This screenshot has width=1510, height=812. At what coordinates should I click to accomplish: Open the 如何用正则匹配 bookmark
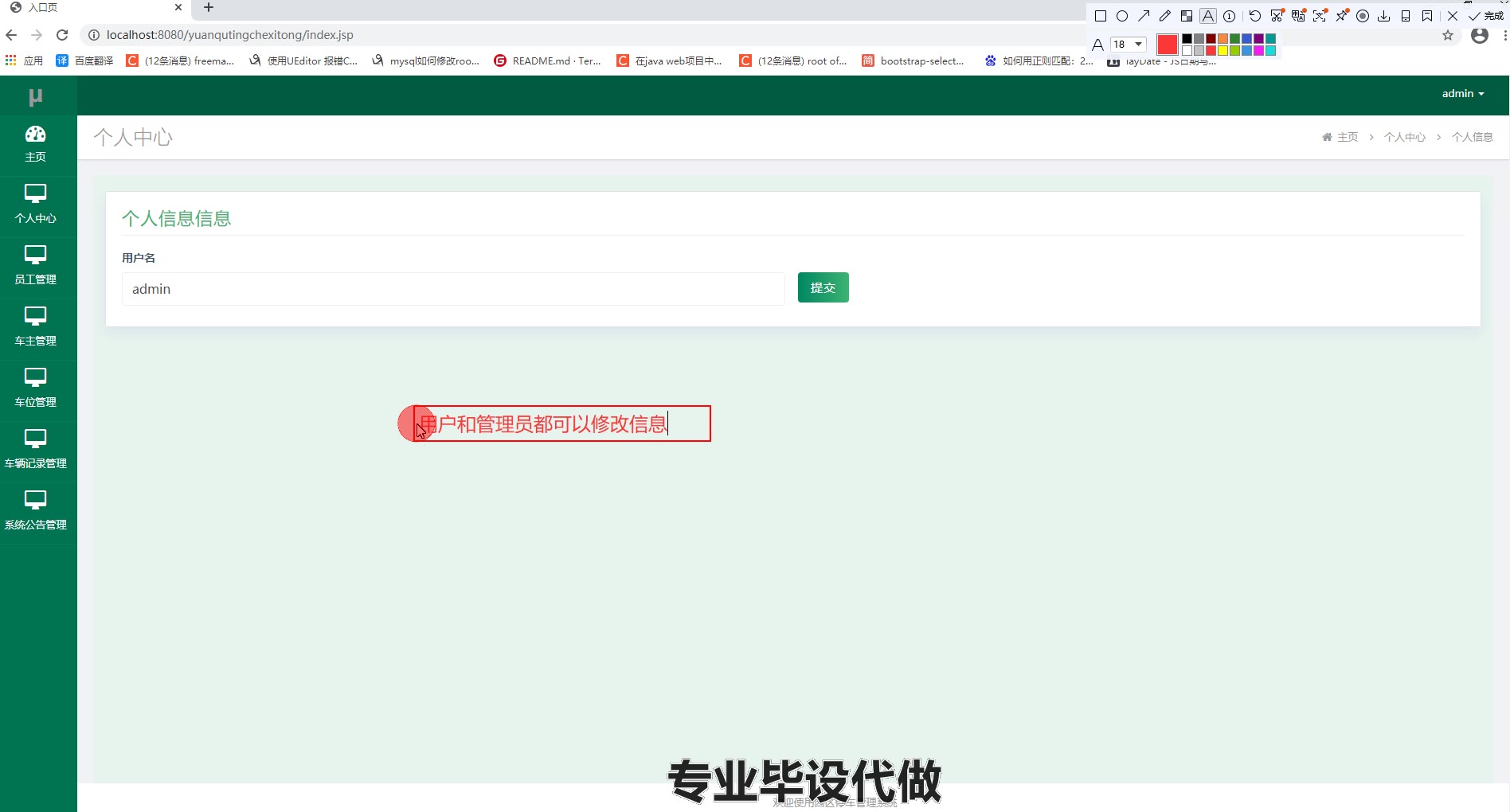pyautogui.click(x=1039, y=61)
